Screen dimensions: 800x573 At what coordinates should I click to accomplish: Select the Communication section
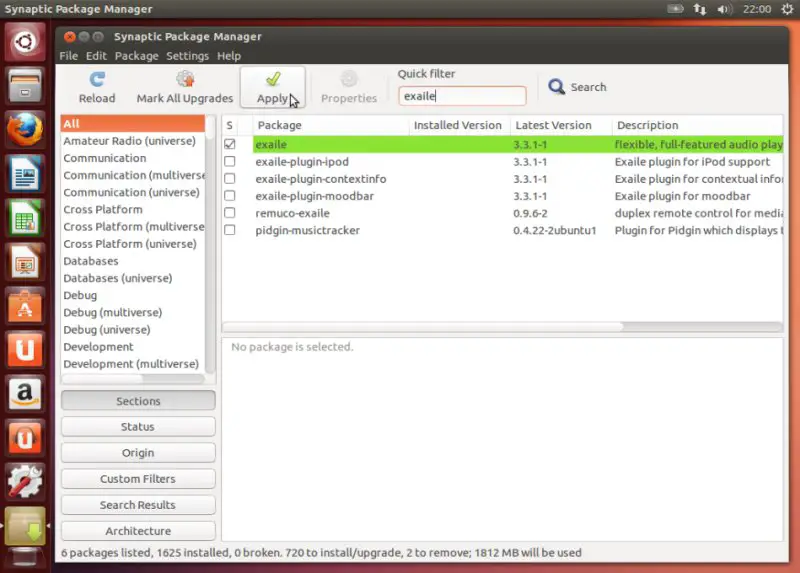pyautogui.click(x=133, y=158)
